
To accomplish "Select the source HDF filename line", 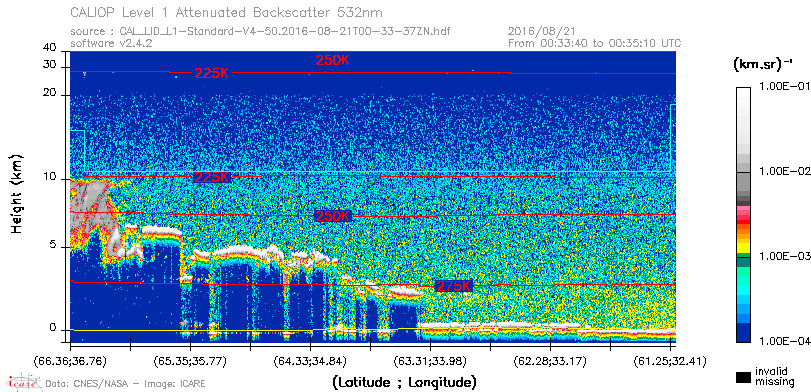I will click(x=260, y=32).
